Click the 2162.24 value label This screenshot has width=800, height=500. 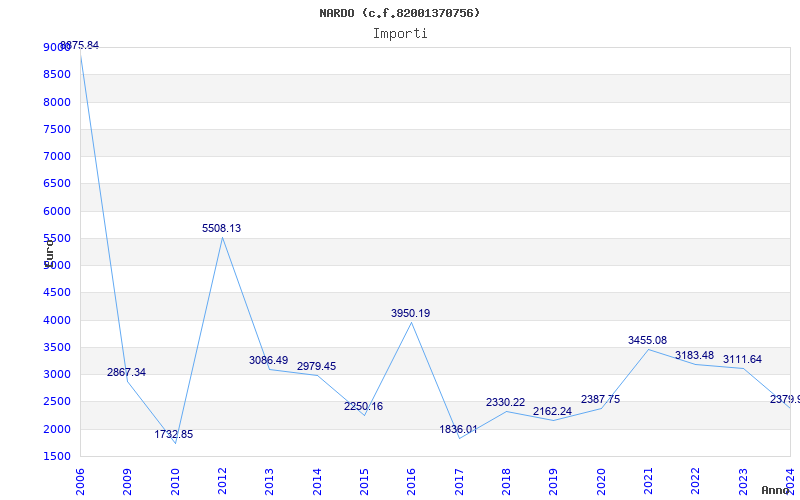[x=553, y=411]
